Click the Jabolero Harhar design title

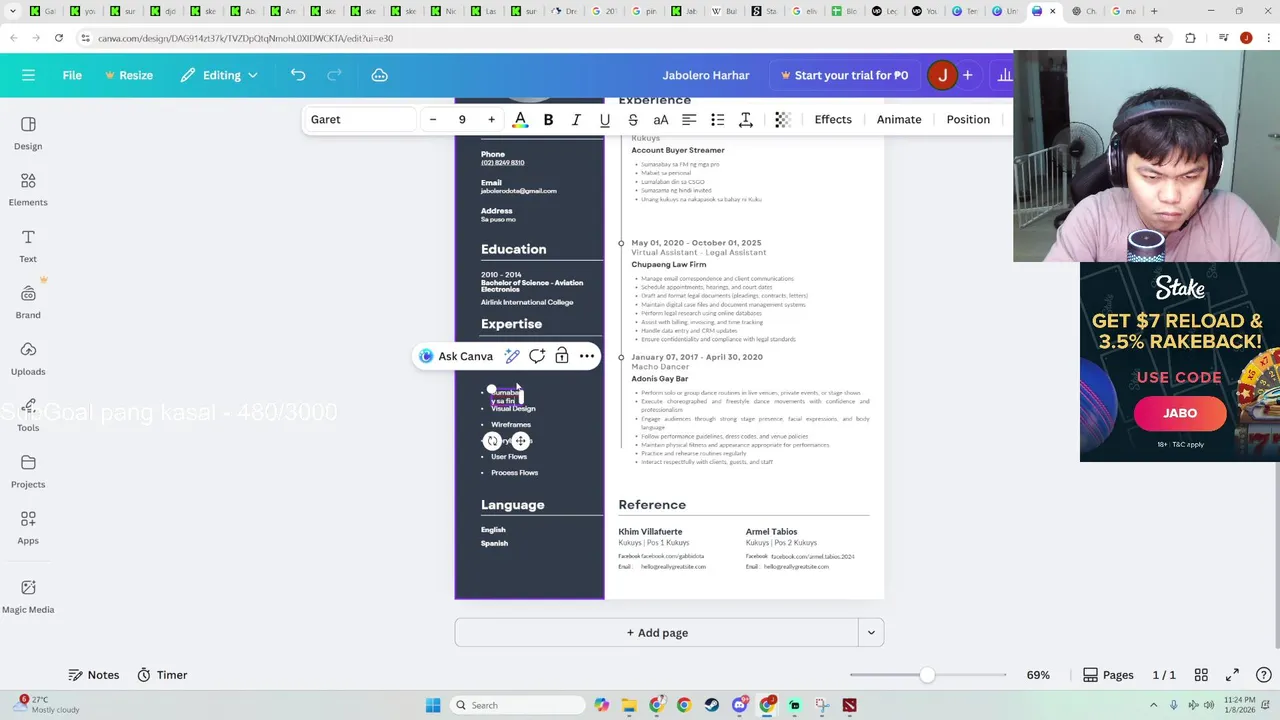(x=705, y=75)
